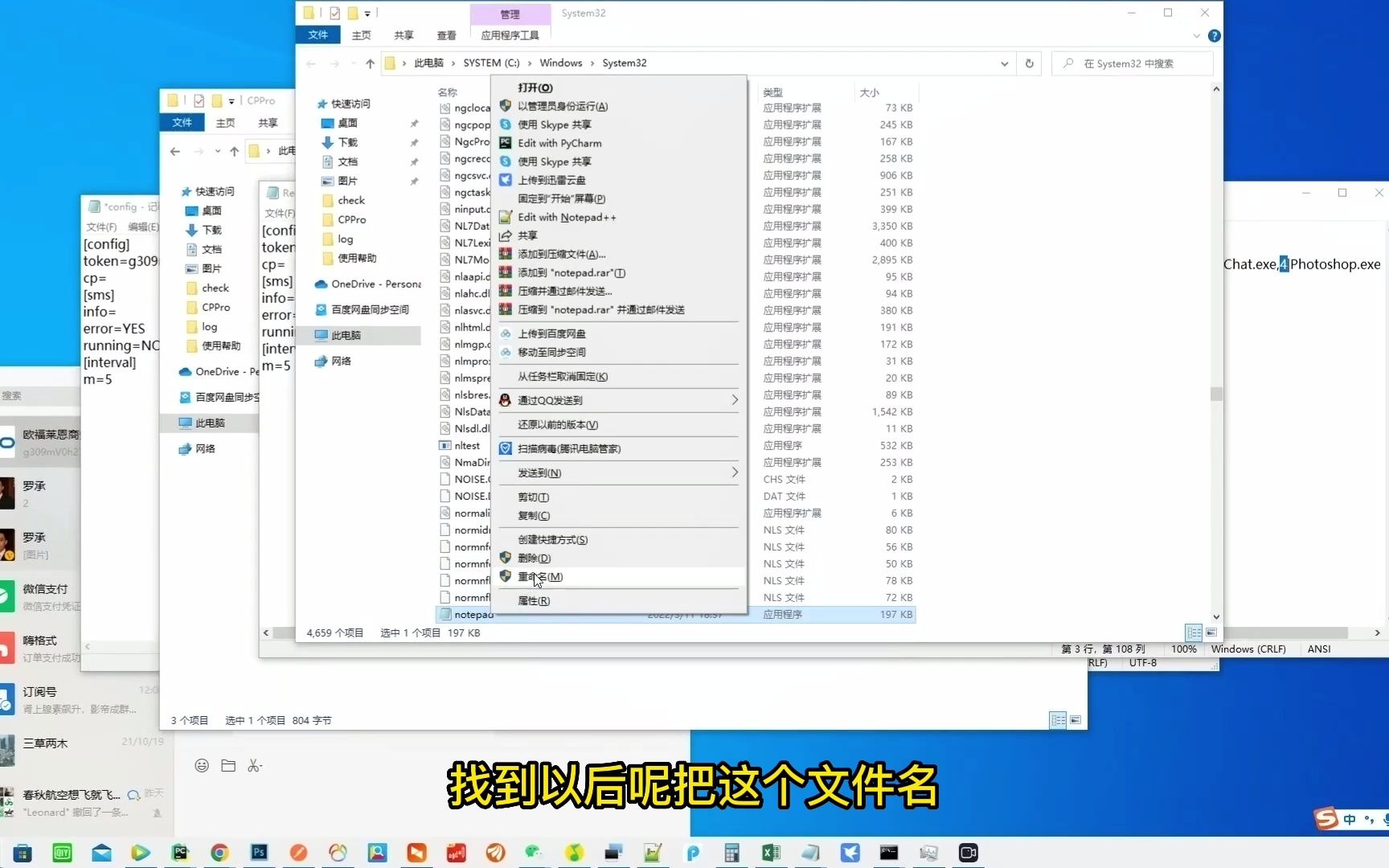The image size is (1389, 868).
Task: Collapse the ribbon with the chevron near Help
Action: pos(1197,35)
